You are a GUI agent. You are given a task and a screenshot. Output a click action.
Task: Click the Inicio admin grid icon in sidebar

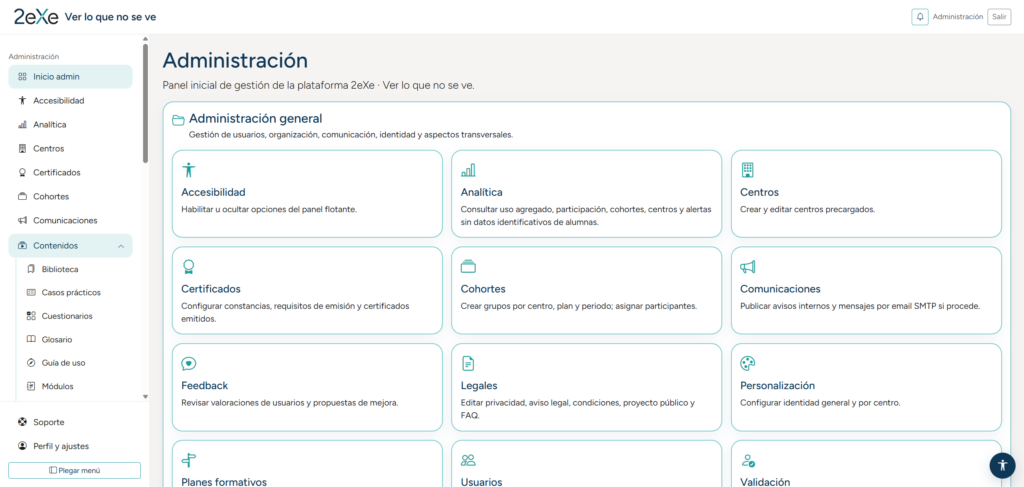pyautogui.click(x=22, y=76)
